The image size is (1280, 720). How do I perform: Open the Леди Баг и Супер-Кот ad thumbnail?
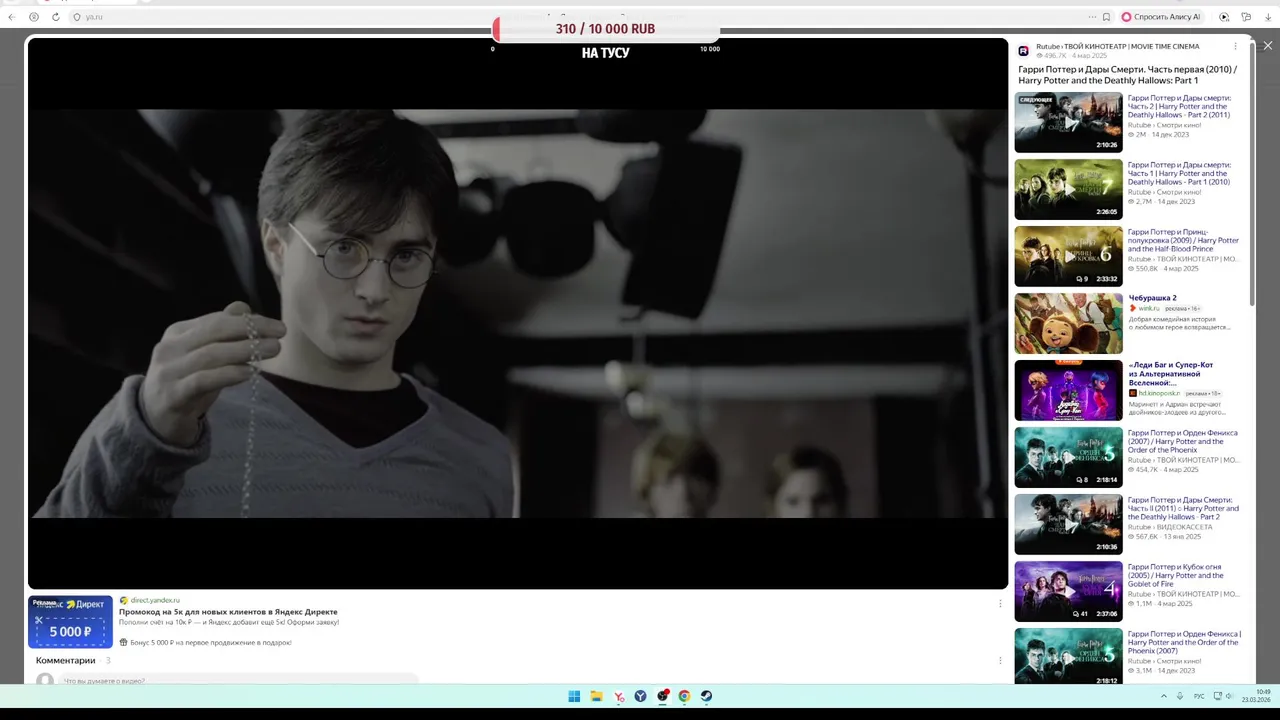coord(1068,390)
